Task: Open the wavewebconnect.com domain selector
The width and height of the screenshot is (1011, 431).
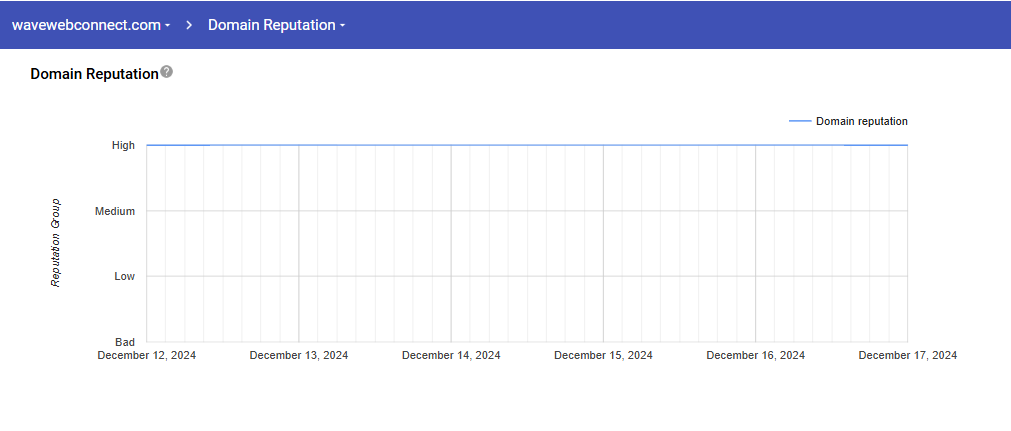Action: pyautogui.click(x=86, y=25)
